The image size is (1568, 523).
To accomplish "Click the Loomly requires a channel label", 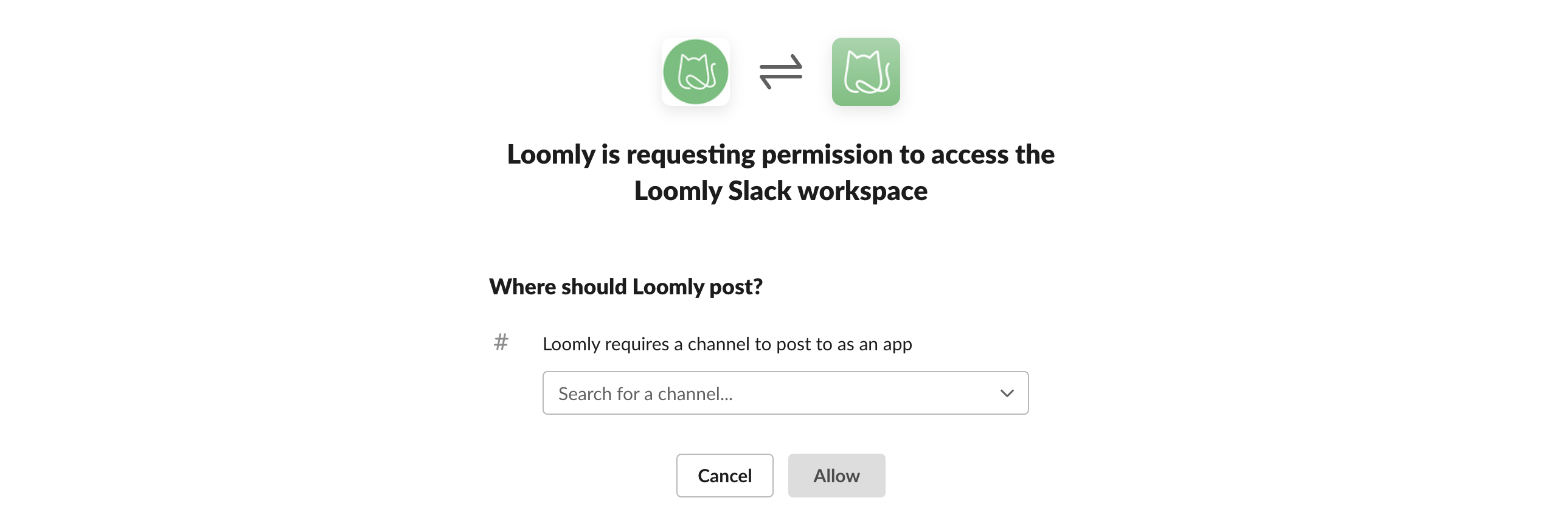I will (727, 344).
